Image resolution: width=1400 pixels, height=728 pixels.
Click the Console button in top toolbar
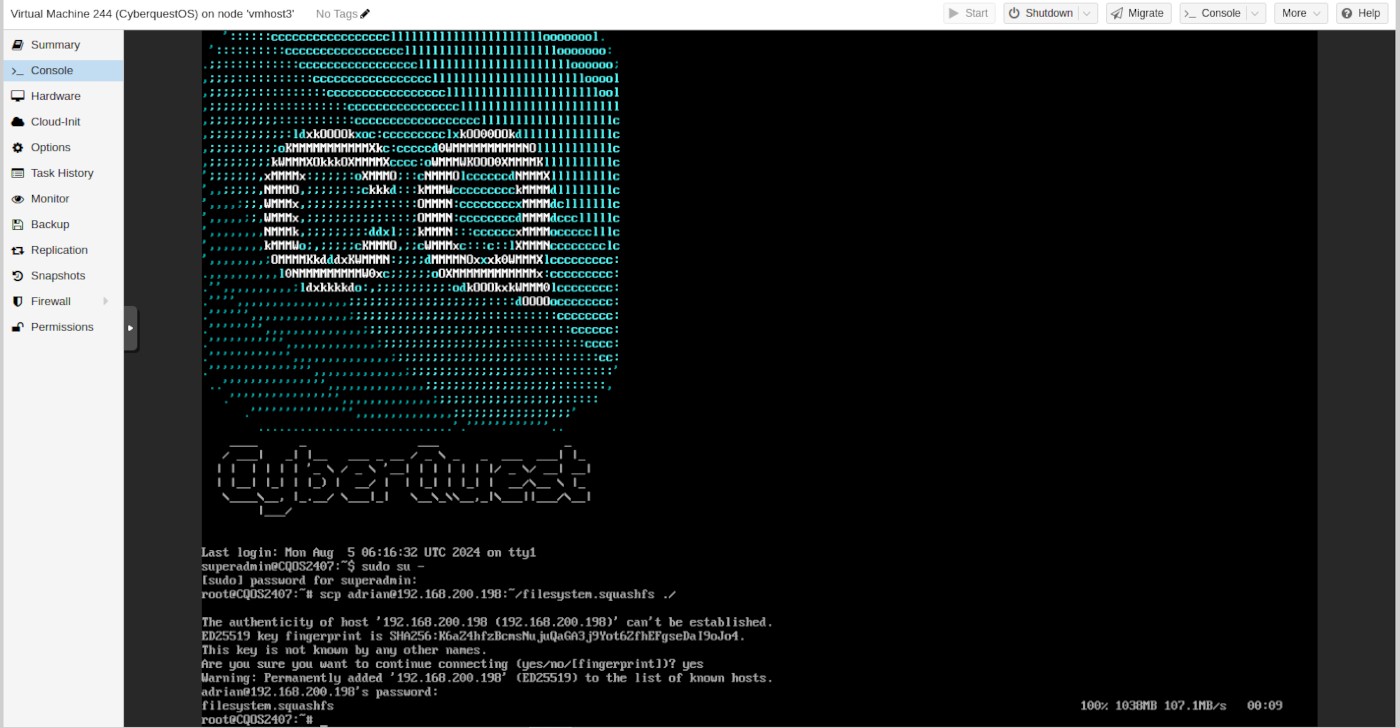pos(1212,13)
